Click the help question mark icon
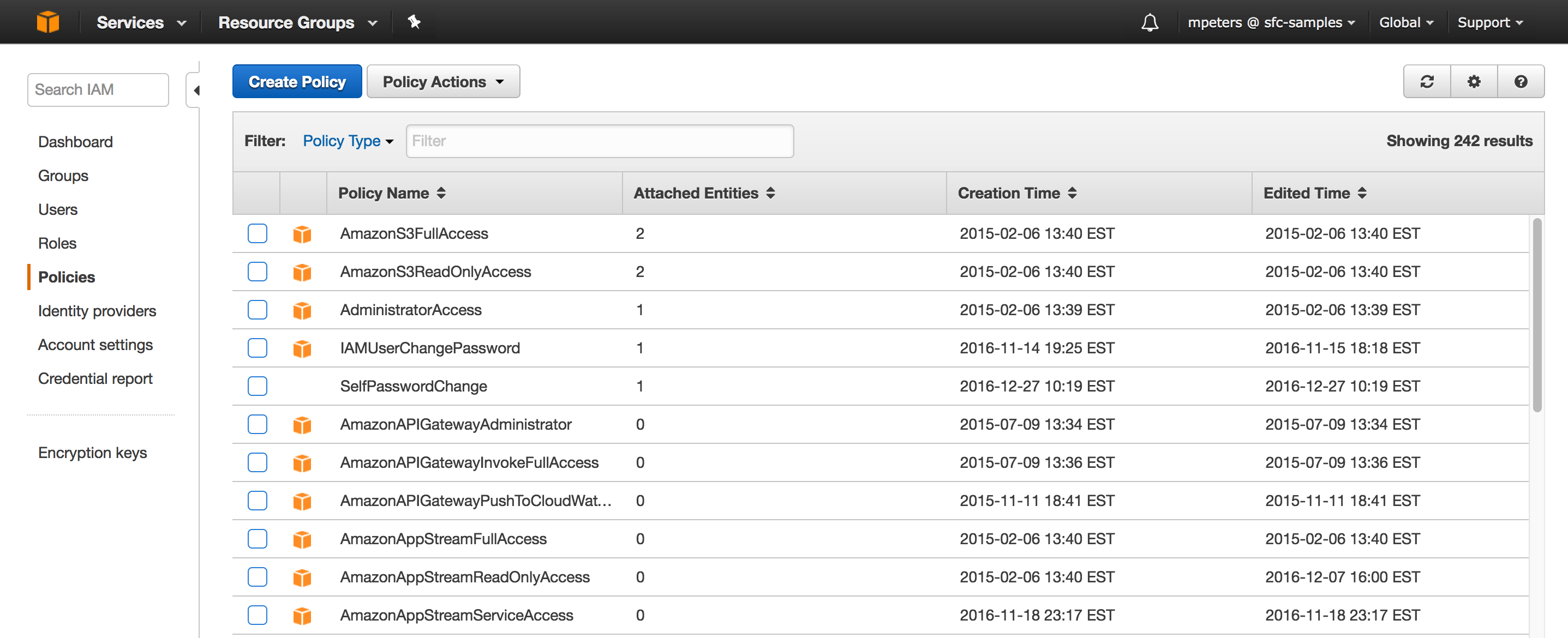 click(1521, 81)
